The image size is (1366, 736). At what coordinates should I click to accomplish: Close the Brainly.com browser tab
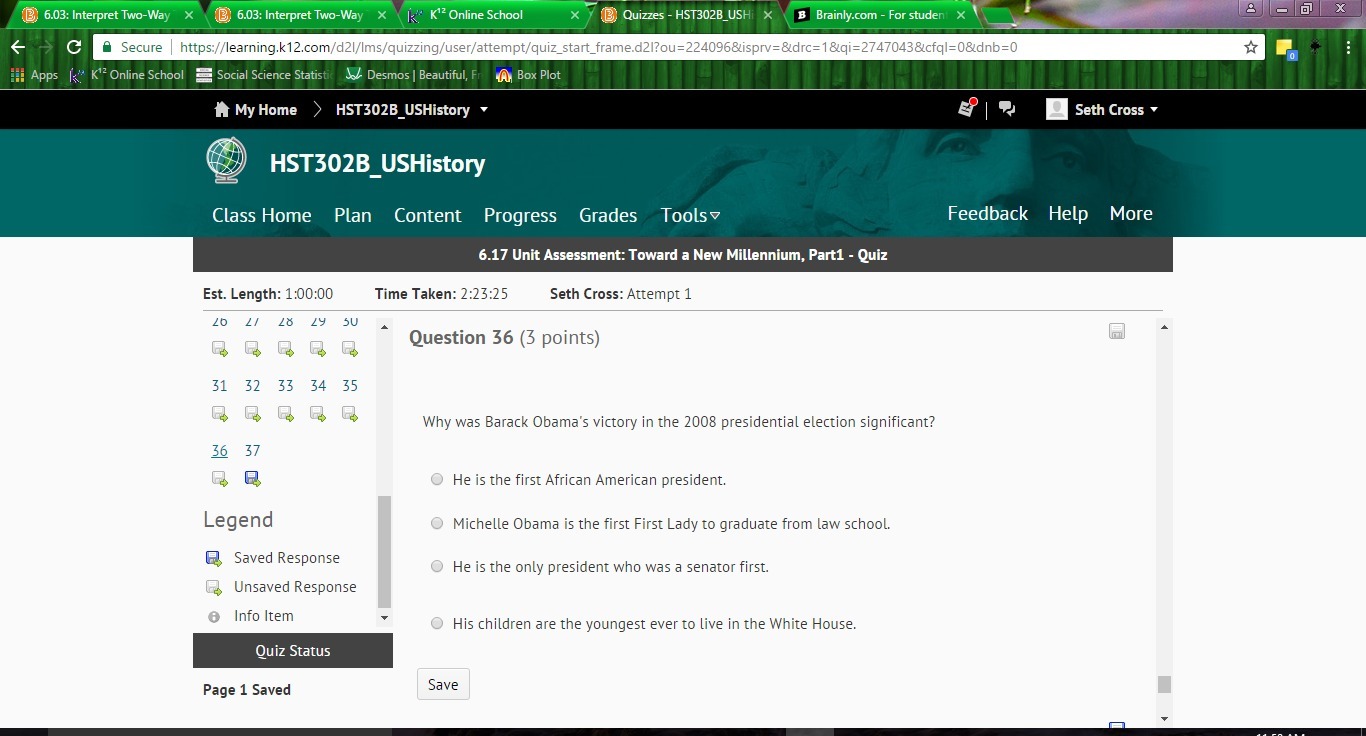(961, 15)
